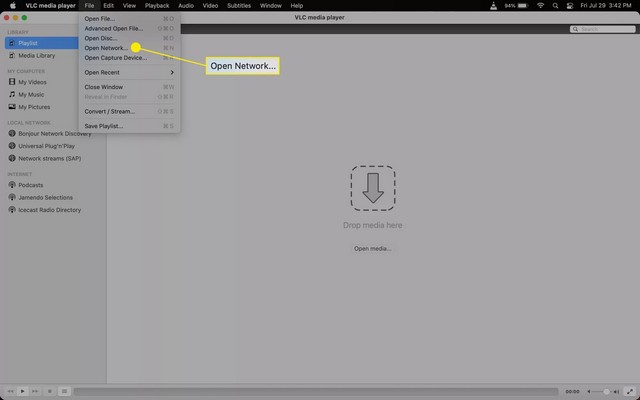Click the fullscreen icon at bottom right
Viewport: 640px width, 400px height.
tap(629, 391)
